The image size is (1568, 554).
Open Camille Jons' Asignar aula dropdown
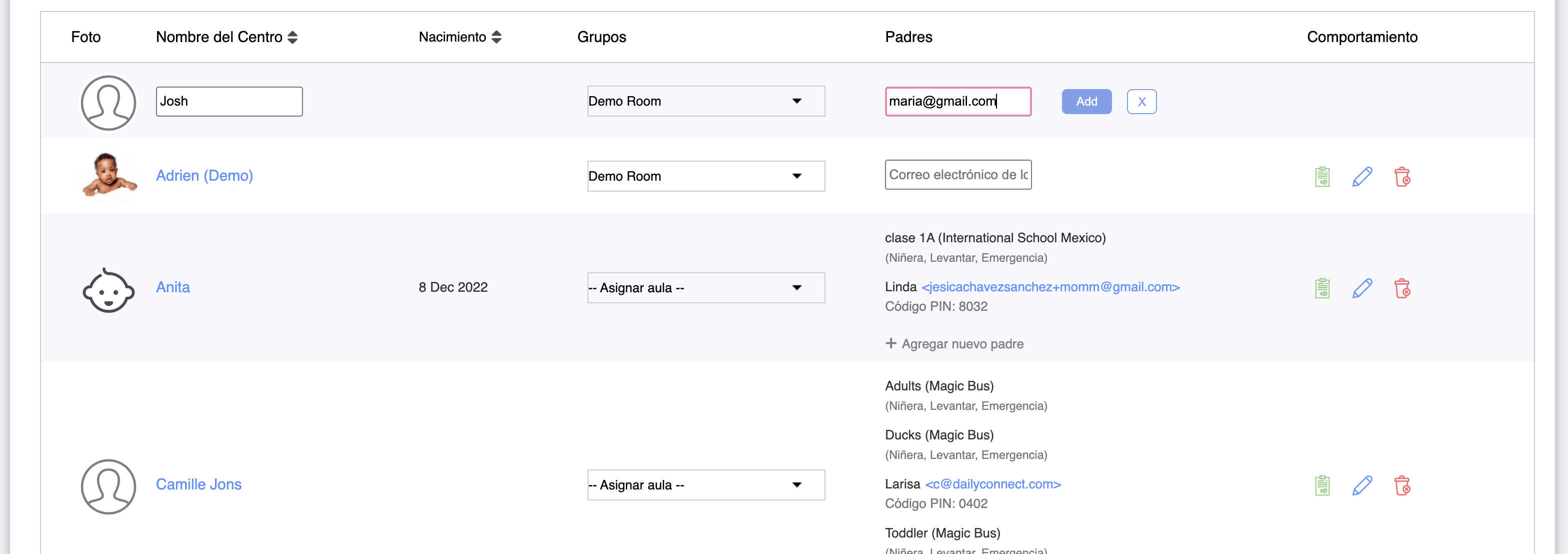pyautogui.click(x=705, y=484)
